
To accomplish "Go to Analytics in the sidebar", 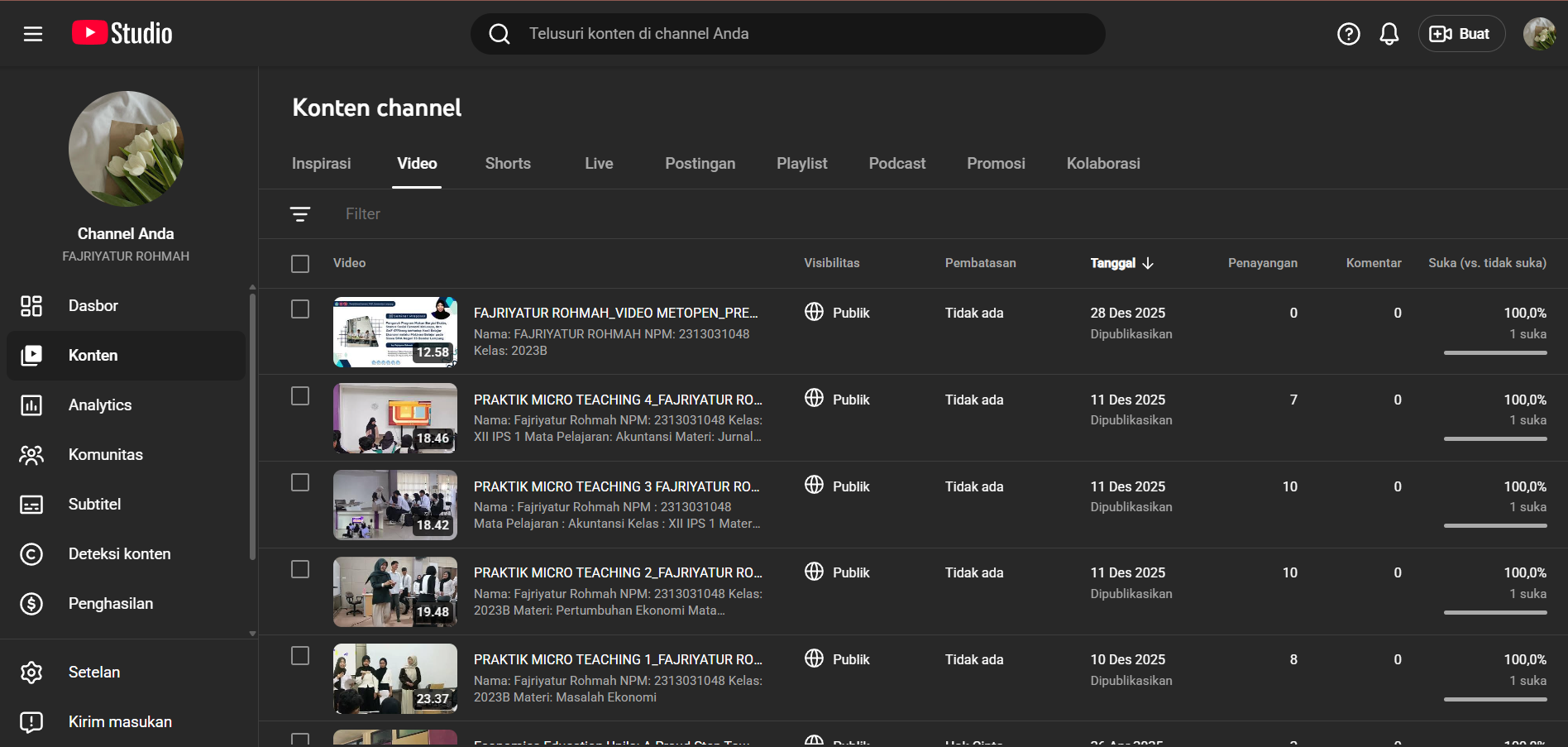I will coord(99,405).
